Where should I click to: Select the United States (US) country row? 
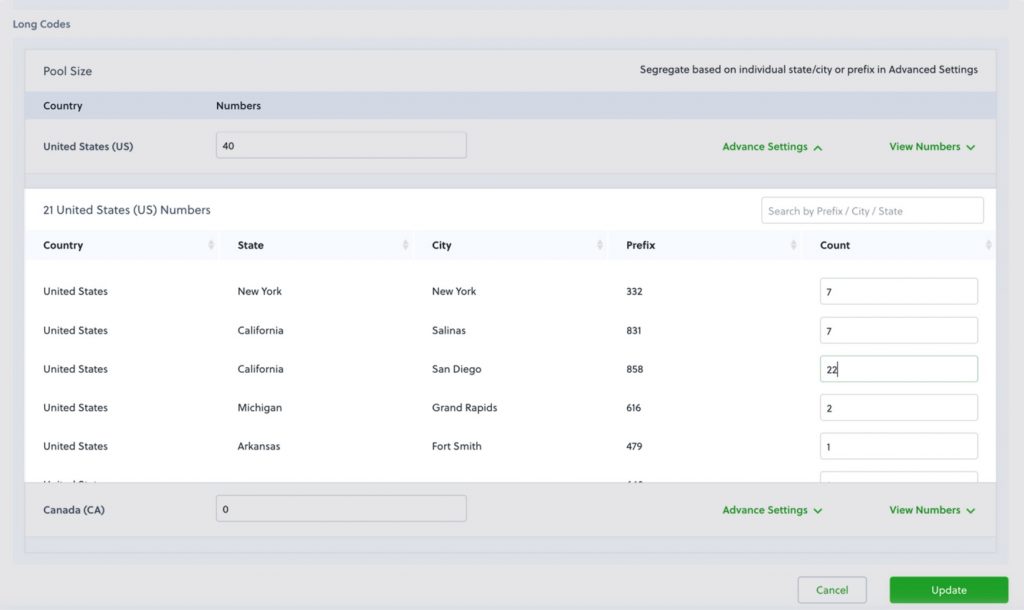click(x=88, y=146)
